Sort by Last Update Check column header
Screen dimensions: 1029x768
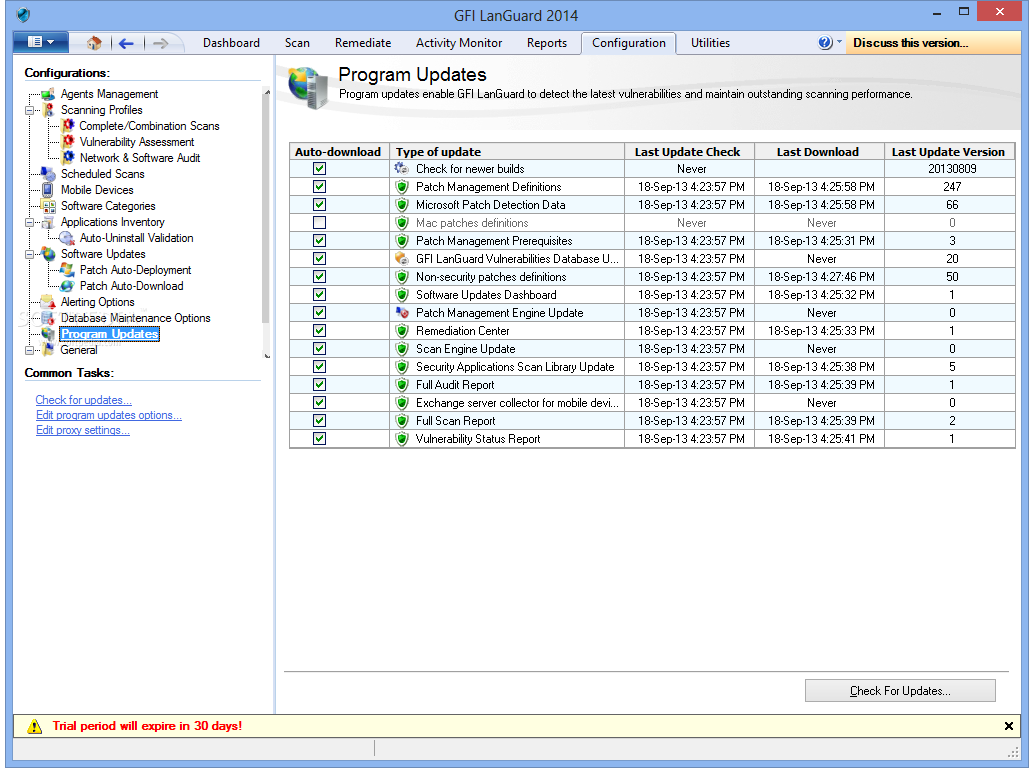(689, 152)
